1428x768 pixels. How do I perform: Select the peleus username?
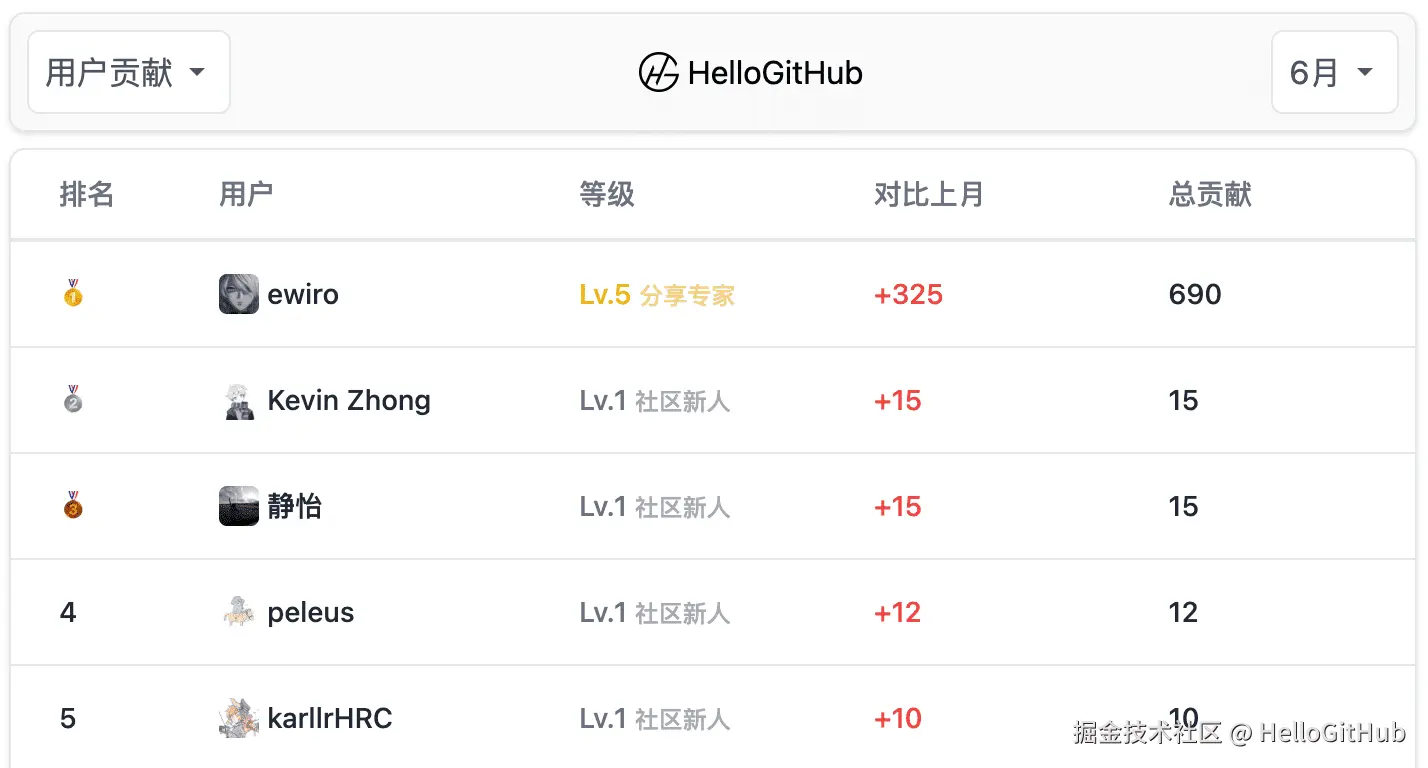(x=311, y=612)
